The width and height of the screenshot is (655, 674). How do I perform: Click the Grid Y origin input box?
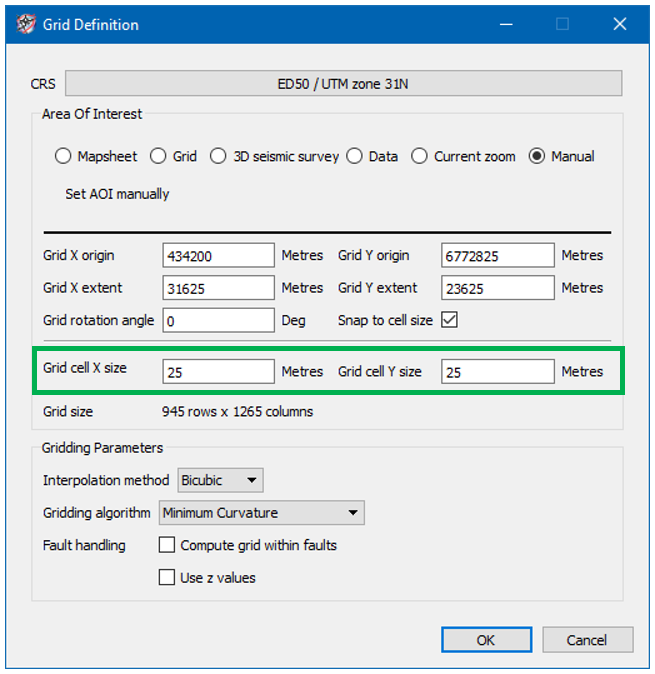(x=497, y=256)
